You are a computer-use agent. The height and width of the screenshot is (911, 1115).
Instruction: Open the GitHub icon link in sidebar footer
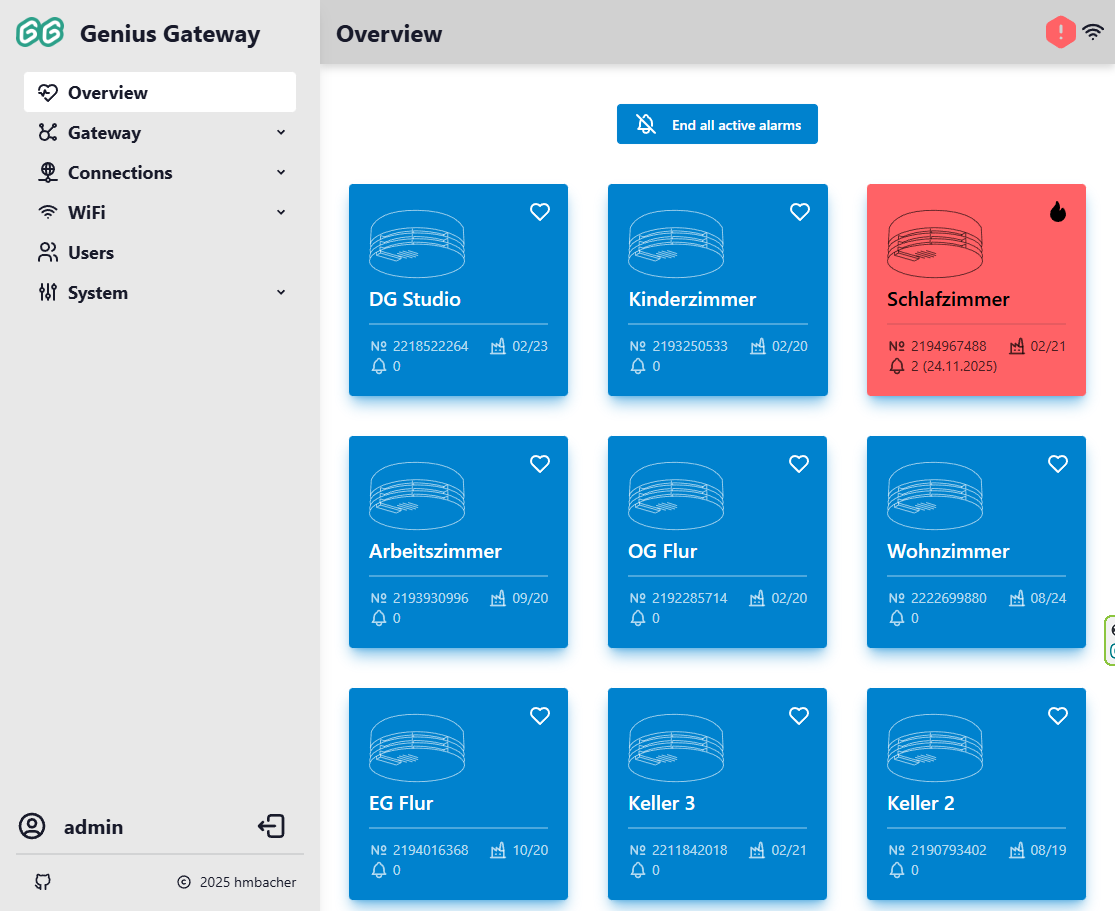[x=42, y=882]
